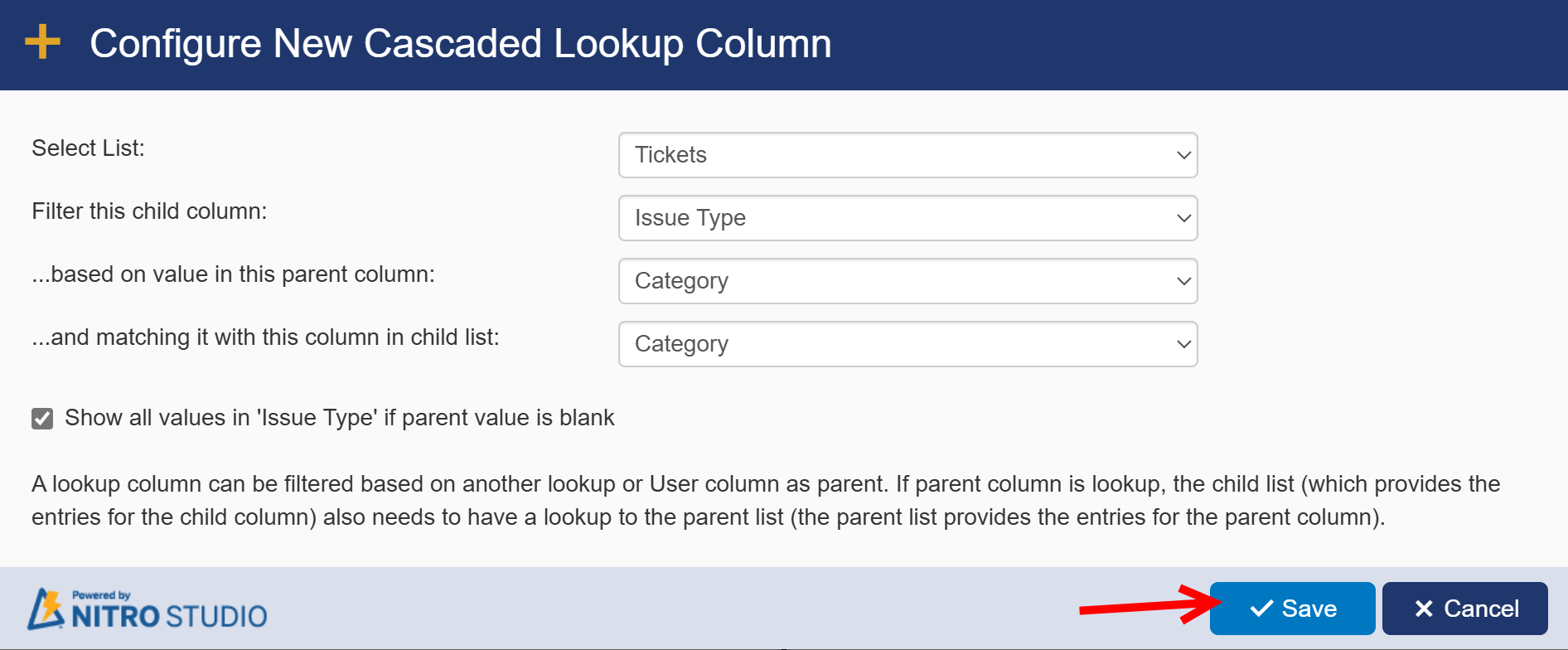1568x650 pixels.
Task: Click the Nitro Studio logo
Action: [x=147, y=609]
